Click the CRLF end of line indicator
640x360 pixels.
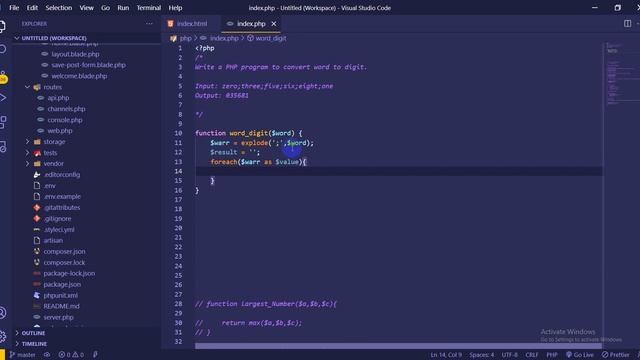(x=531, y=355)
